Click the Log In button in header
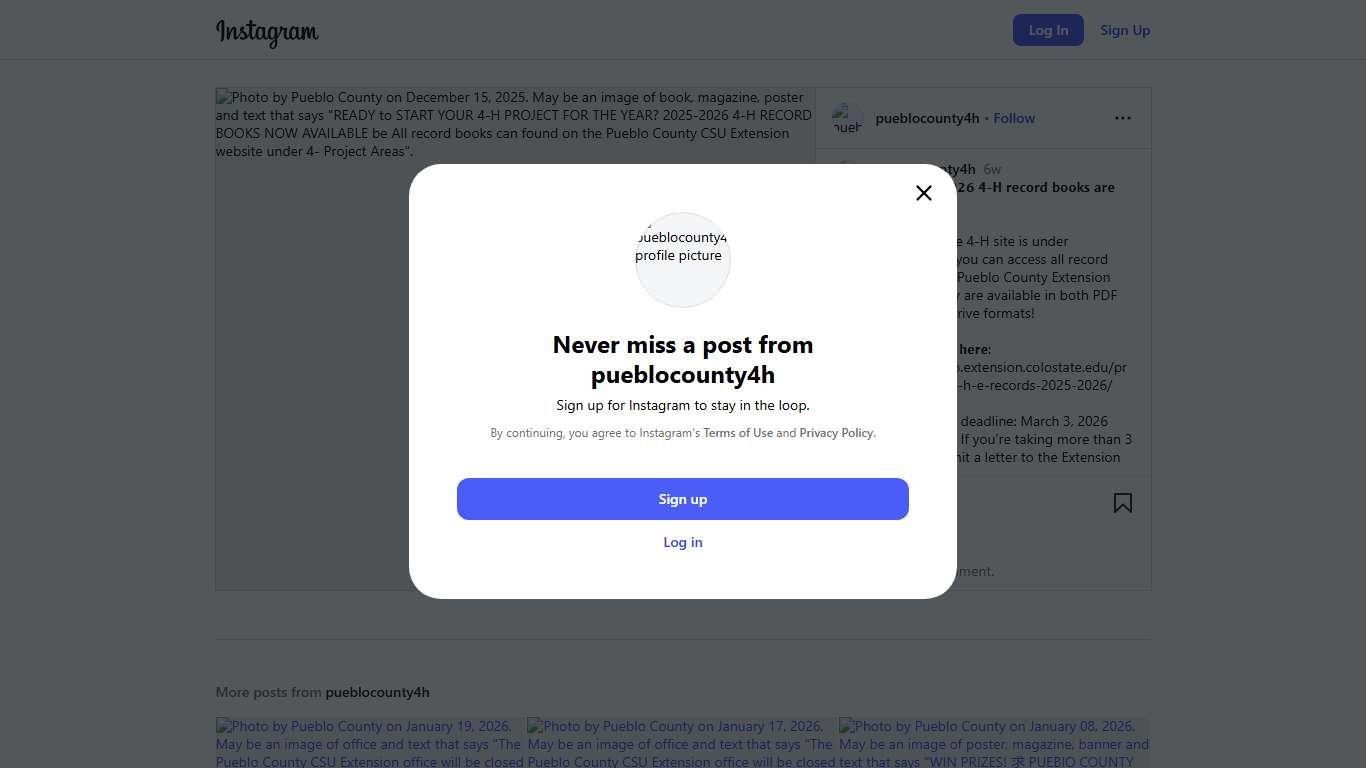The height and width of the screenshot is (768, 1366). tap(1047, 30)
